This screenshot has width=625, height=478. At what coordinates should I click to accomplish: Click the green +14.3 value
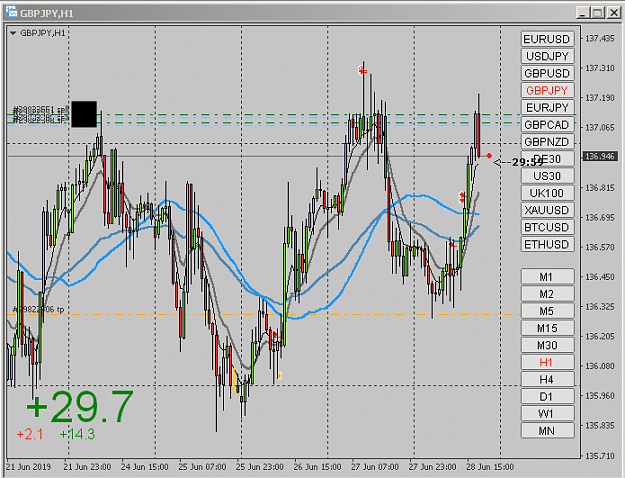[77, 434]
